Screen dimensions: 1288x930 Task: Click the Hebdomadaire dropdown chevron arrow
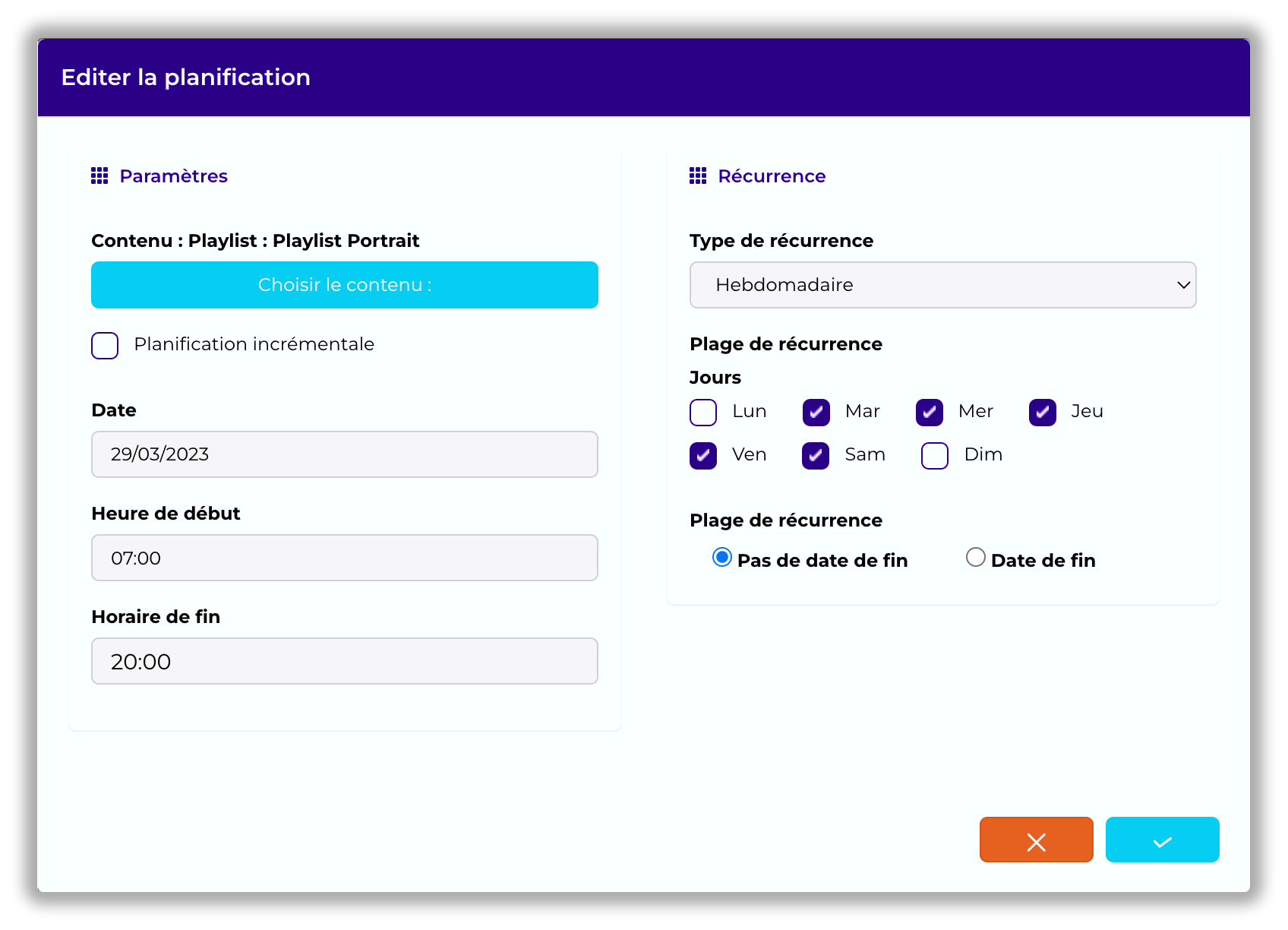[1182, 285]
